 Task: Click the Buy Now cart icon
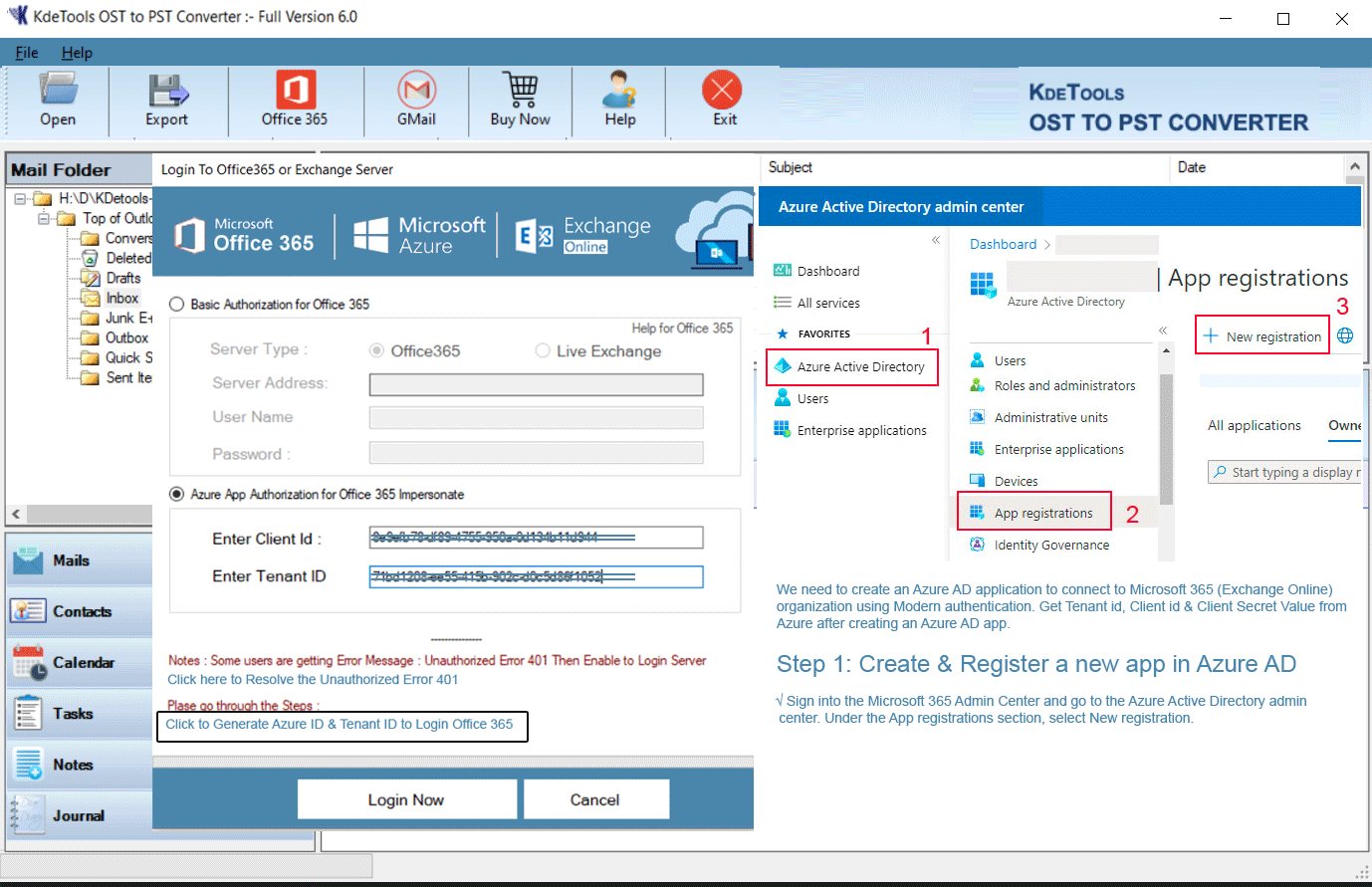click(x=521, y=90)
